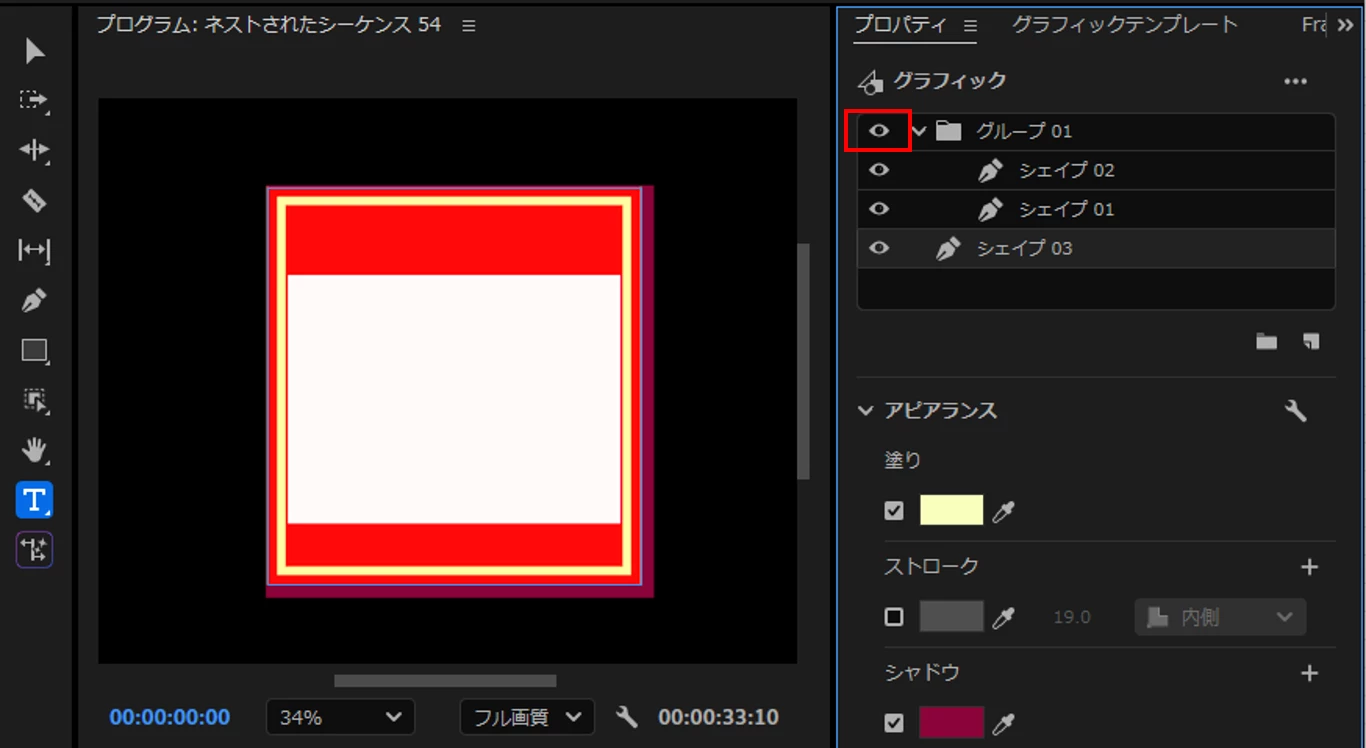Select the Hand tool
The height and width of the screenshot is (748, 1366).
[x=34, y=450]
